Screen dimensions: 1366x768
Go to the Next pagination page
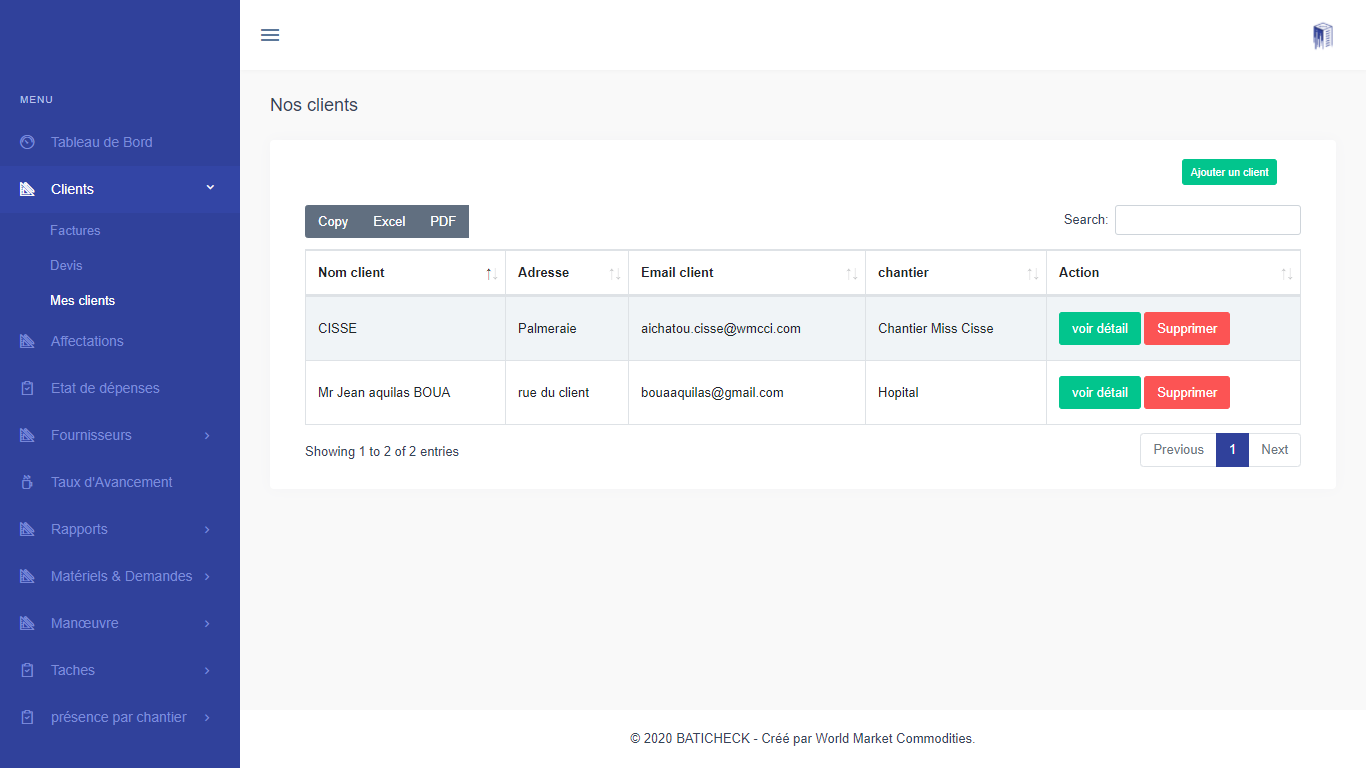1274,449
